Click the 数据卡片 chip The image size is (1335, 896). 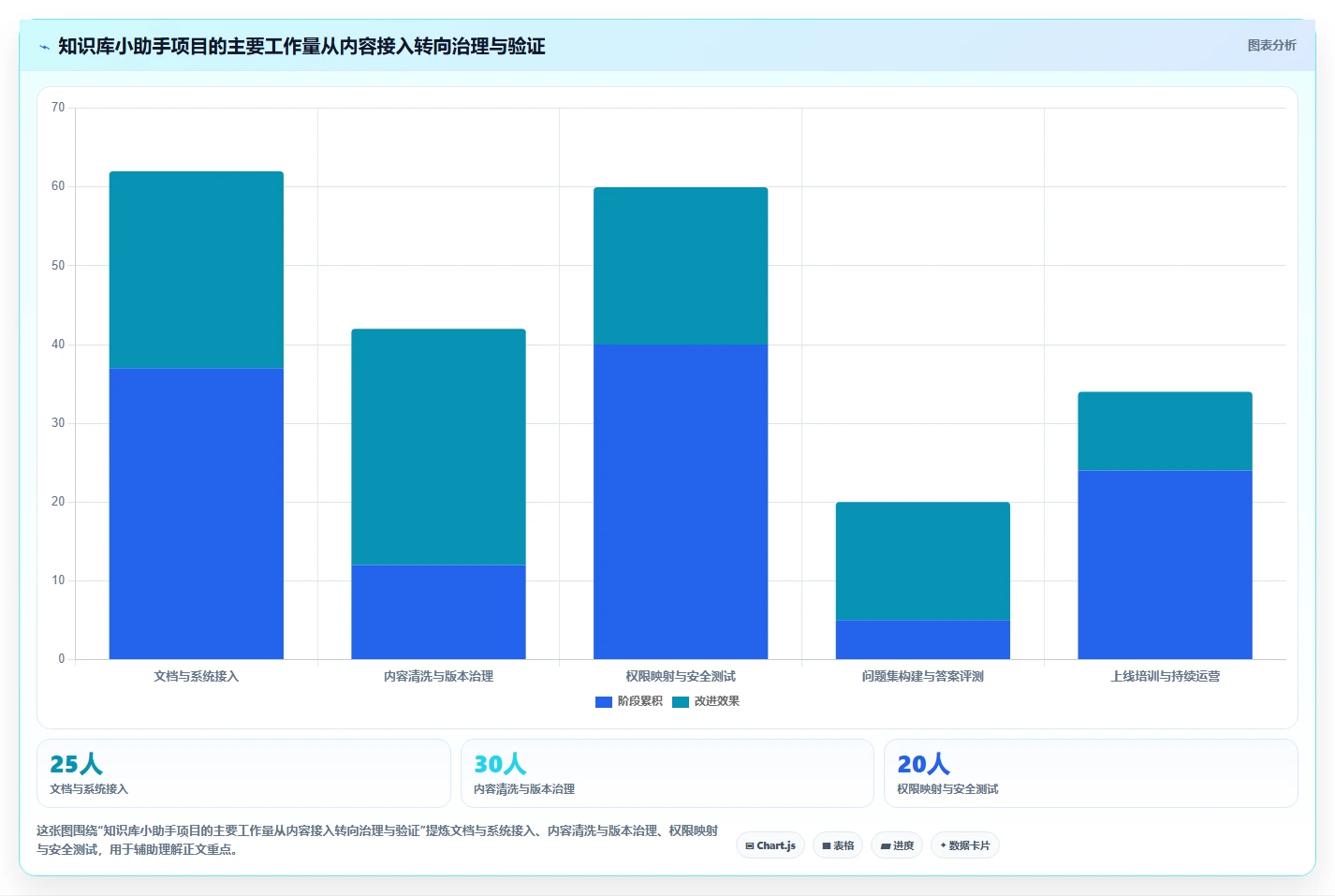[965, 845]
